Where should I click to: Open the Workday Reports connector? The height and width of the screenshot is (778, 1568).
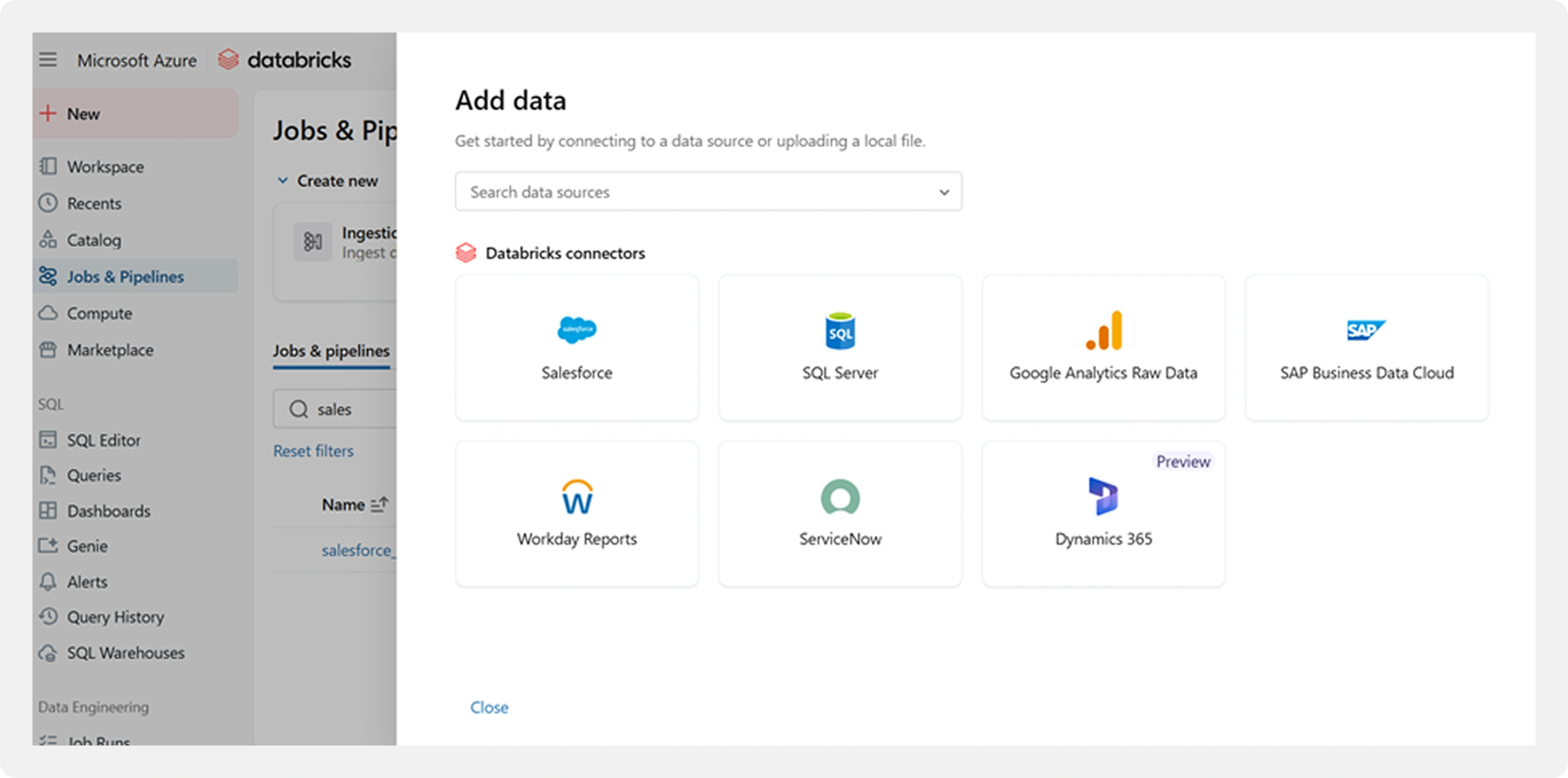[x=576, y=513]
